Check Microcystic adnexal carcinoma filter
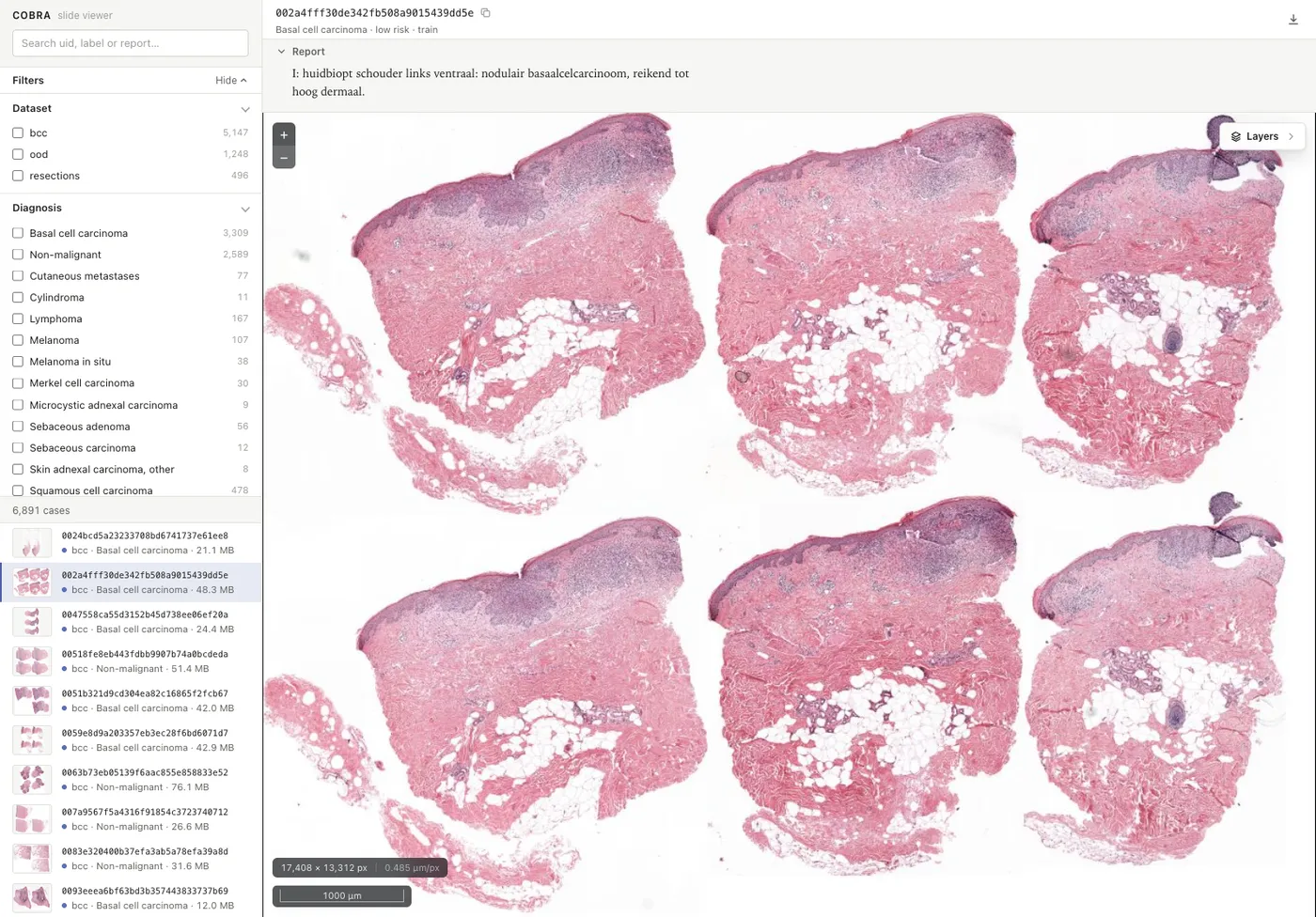This screenshot has height=917, width=1316. pos(18,405)
